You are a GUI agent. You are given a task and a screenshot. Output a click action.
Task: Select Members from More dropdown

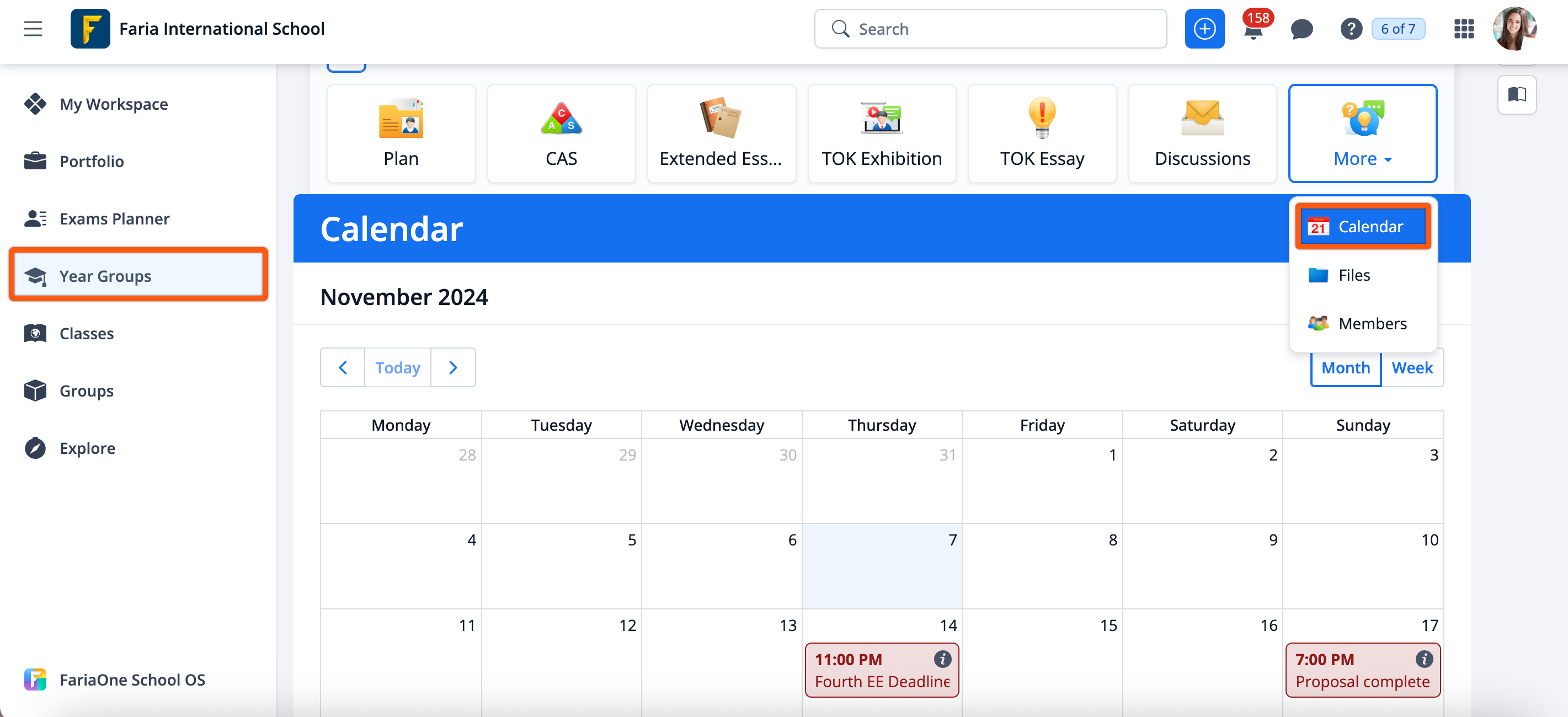coord(1372,323)
